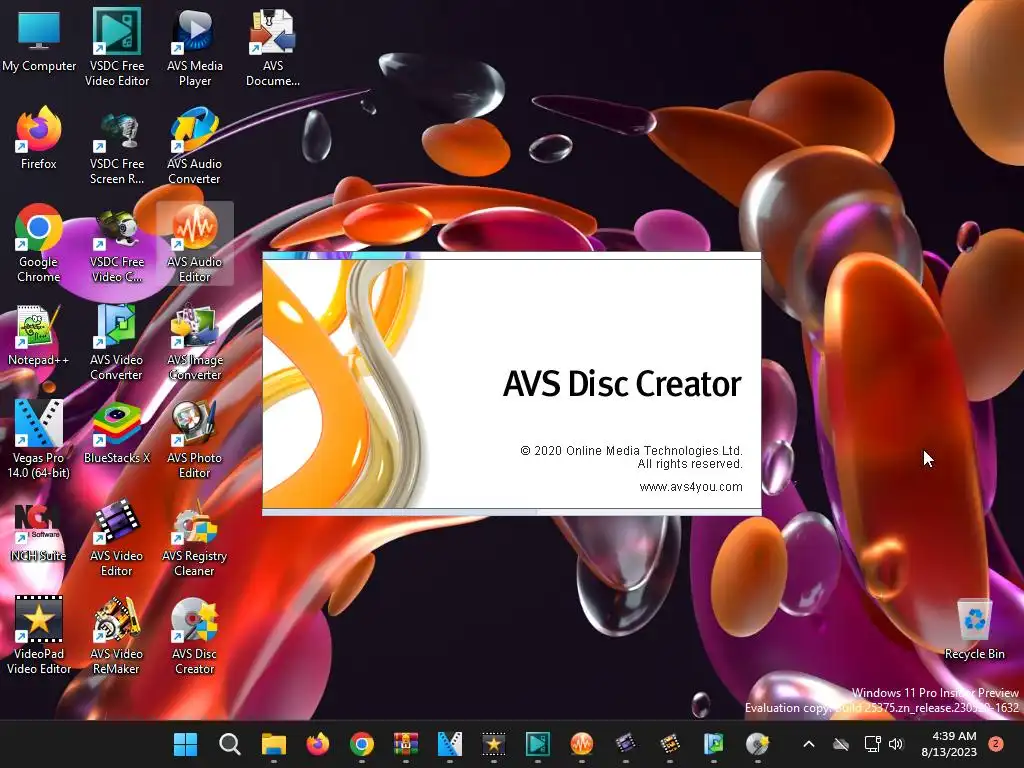Viewport: 1024px width, 768px height.
Task: Open the Windows Start menu
Action: [185, 744]
